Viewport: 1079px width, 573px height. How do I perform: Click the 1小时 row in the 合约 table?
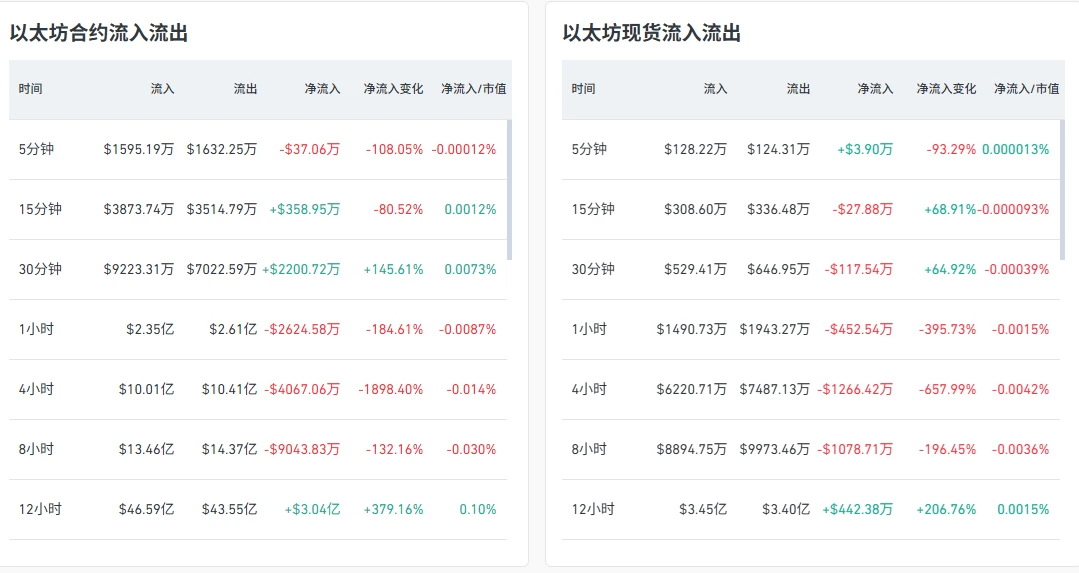(x=258, y=329)
